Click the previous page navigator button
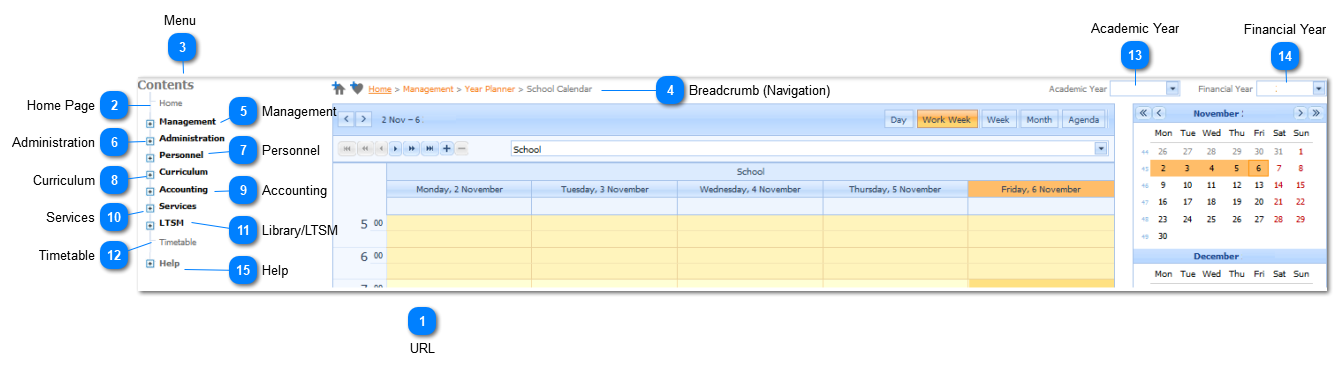Screen dimensions: 1342x372 point(364,148)
